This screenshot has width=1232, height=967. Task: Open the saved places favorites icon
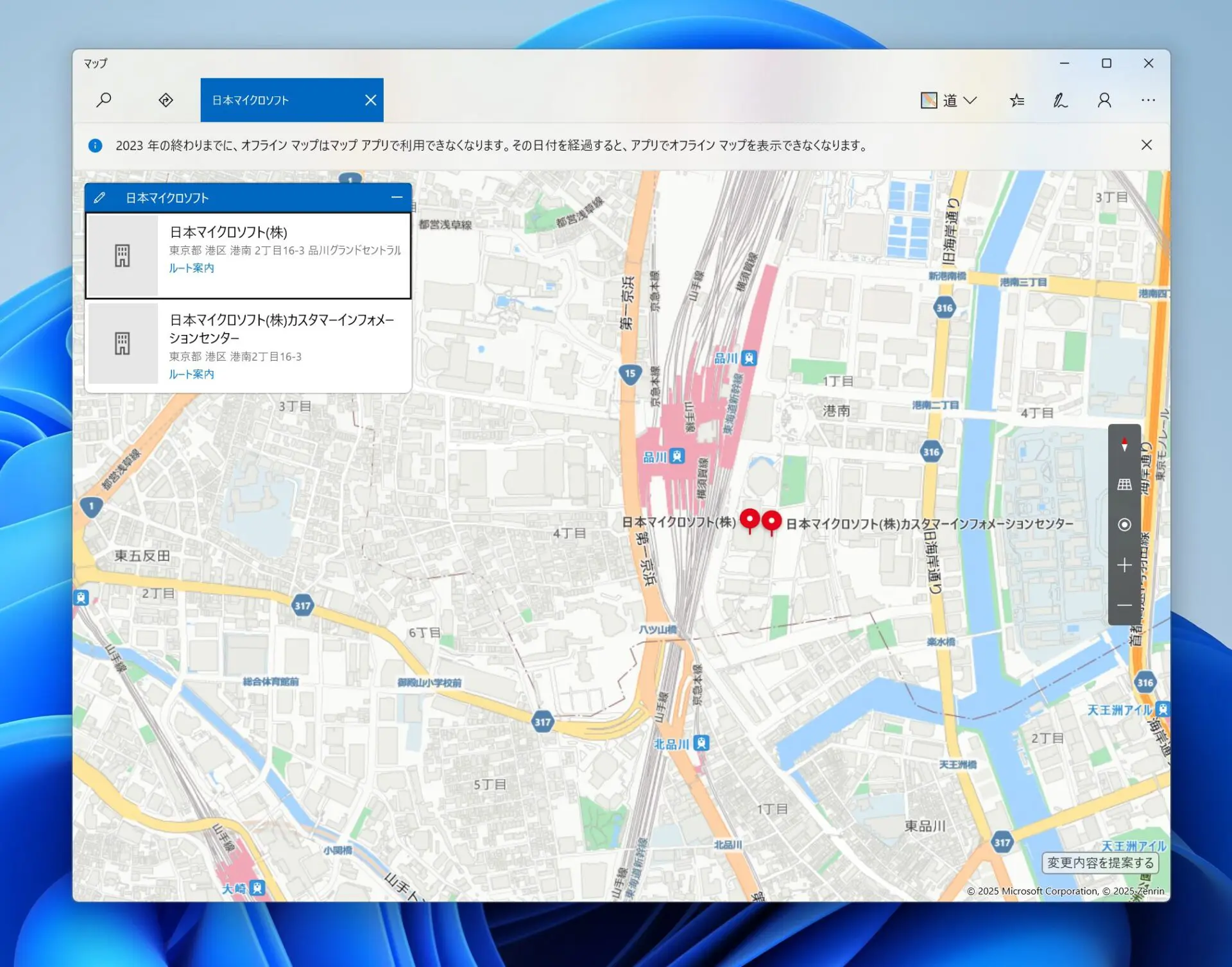point(1016,100)
